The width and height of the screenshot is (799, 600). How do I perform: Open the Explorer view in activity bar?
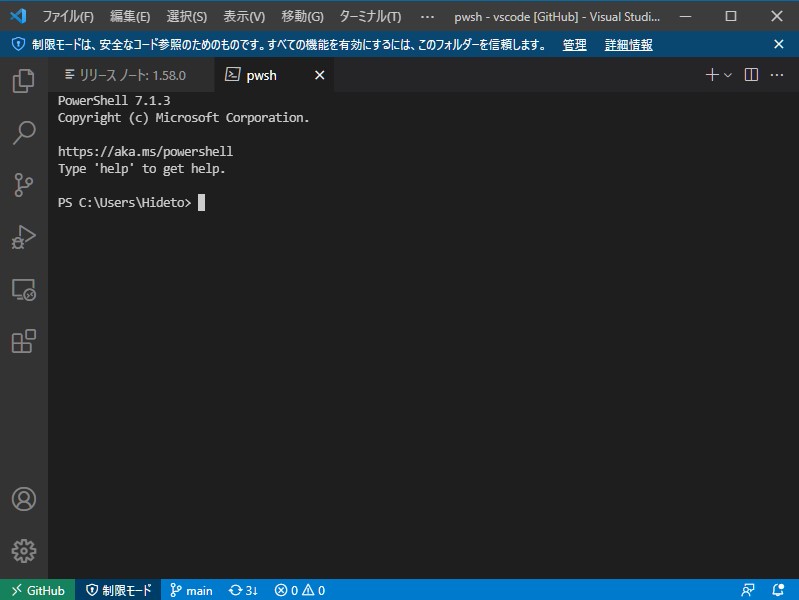pos(23,81)
